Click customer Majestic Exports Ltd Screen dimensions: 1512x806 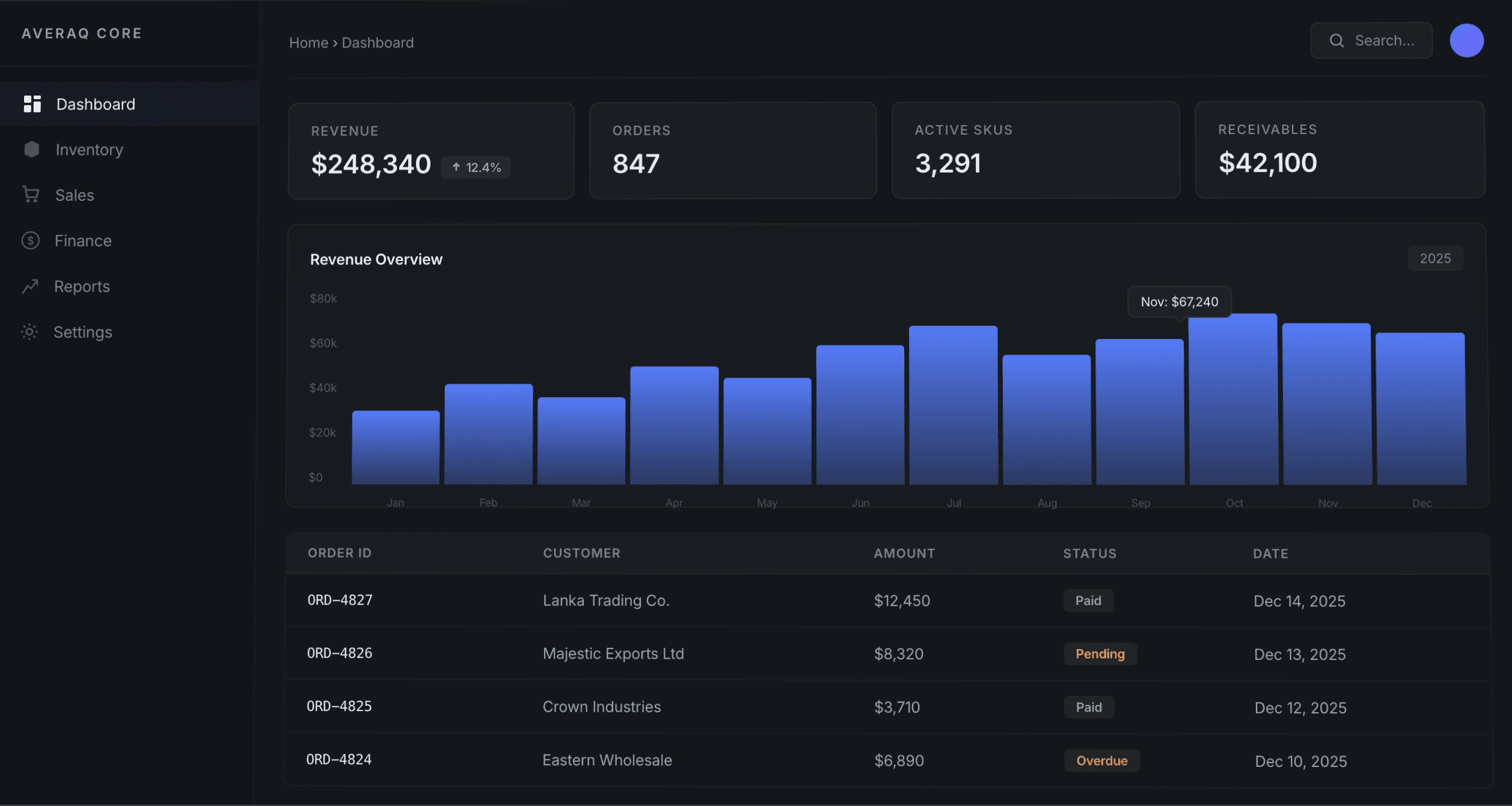tap(613, 653)
